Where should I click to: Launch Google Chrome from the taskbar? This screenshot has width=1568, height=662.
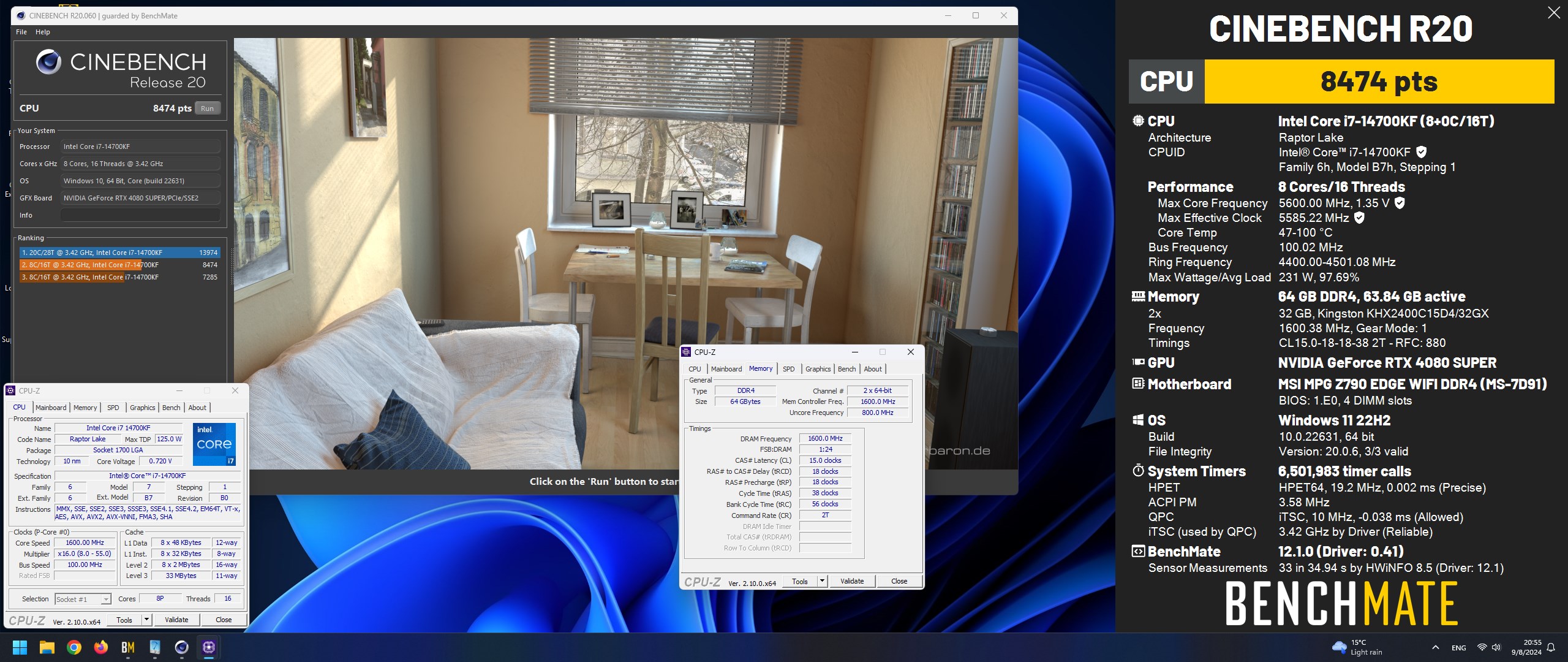(x=74, y=647)
